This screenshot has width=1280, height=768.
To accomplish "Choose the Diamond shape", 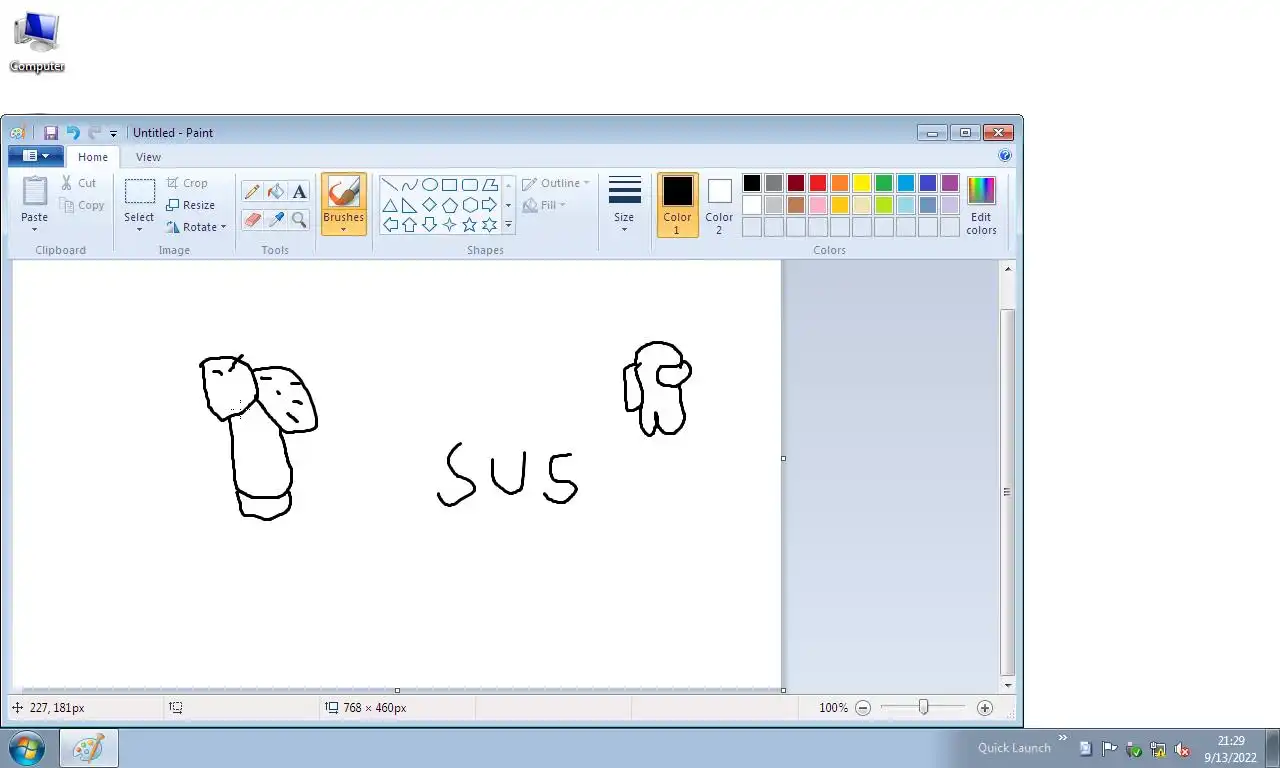I will click(430, 205).
